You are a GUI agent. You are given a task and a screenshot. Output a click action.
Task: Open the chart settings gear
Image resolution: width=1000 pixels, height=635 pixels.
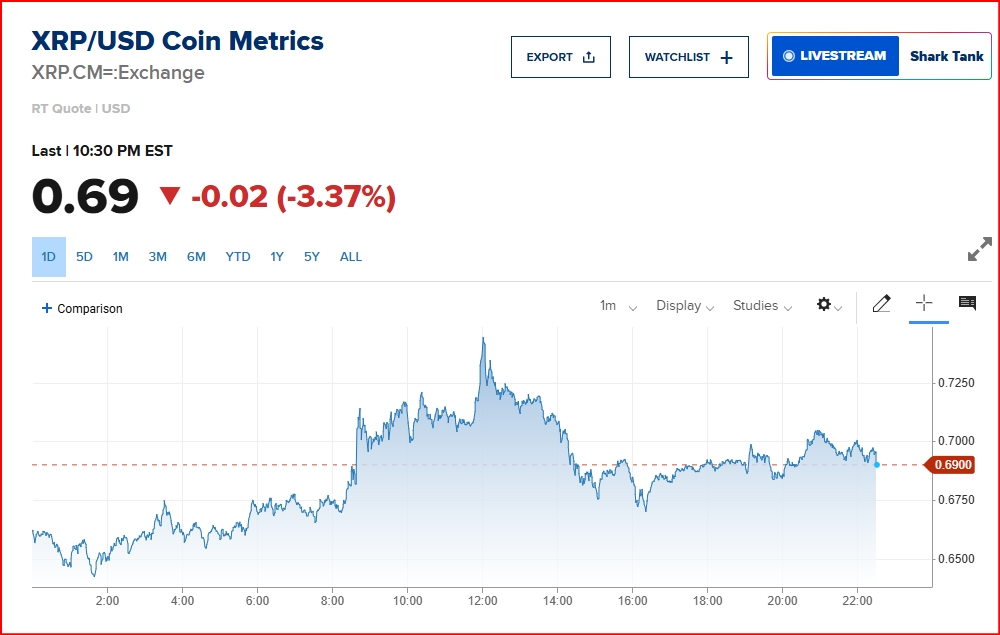[x=824, y=304]
